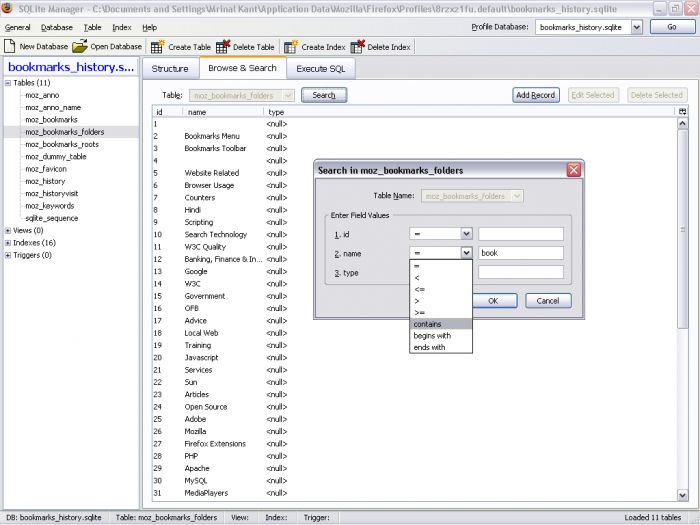Open the Help menu
The image size is (700, 525).
(150, 27)
